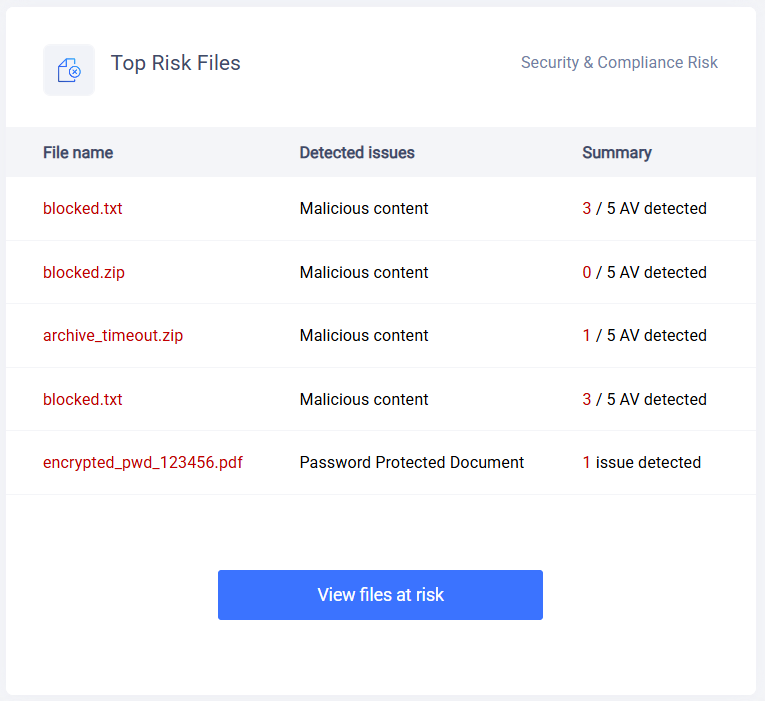Click 1 / 5 AV detected summary
Viewport: 765px width, 701px height.
click(x=644, y=336)
